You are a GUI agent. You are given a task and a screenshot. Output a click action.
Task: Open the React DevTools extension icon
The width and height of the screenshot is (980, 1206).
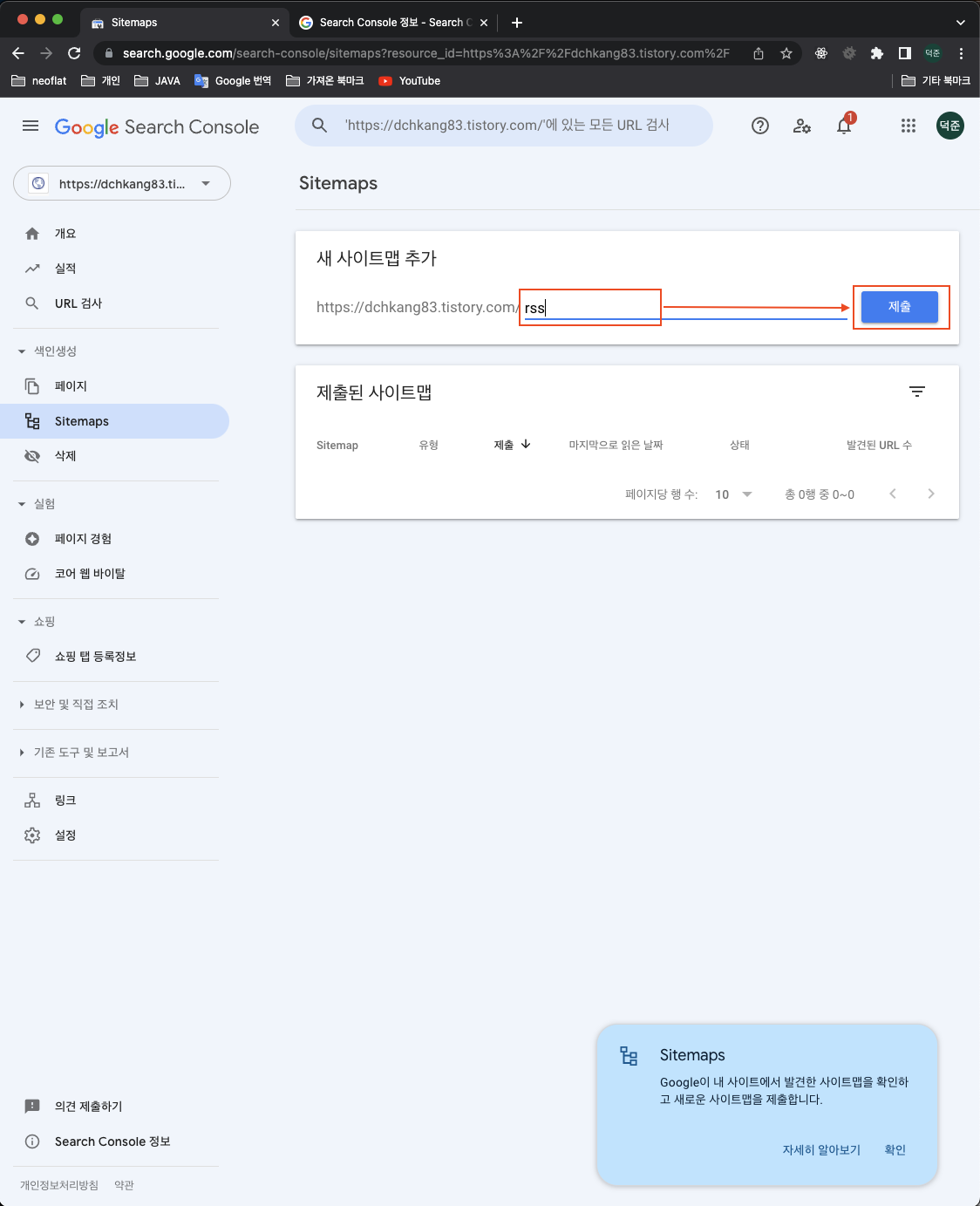pyautogui.click(x=821, y=53)
